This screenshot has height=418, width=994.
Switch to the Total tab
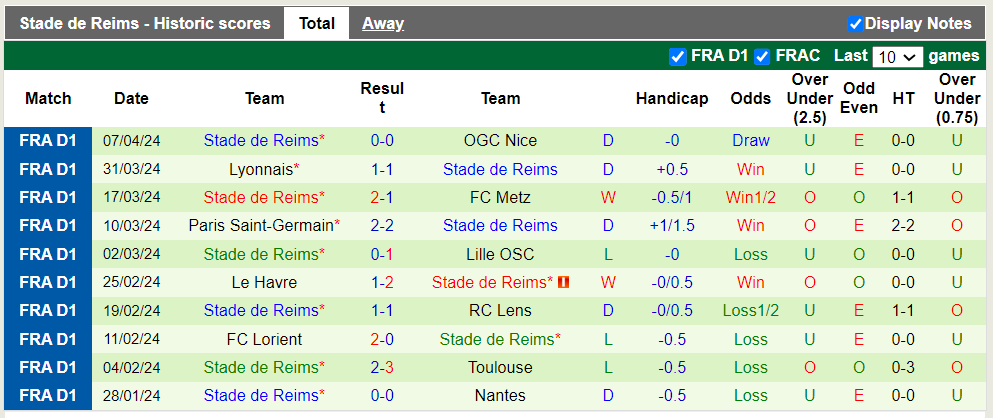click(316, 23)
